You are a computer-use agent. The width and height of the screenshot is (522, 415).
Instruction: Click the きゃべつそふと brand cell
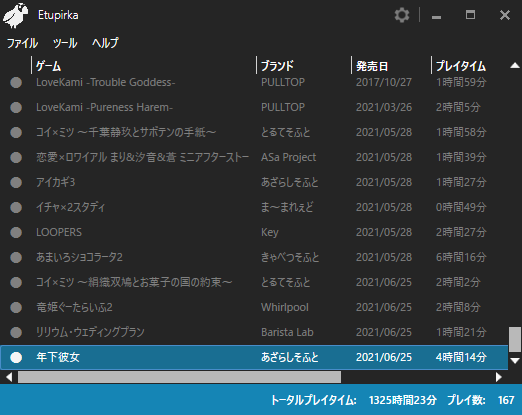[x=290, y=257]
